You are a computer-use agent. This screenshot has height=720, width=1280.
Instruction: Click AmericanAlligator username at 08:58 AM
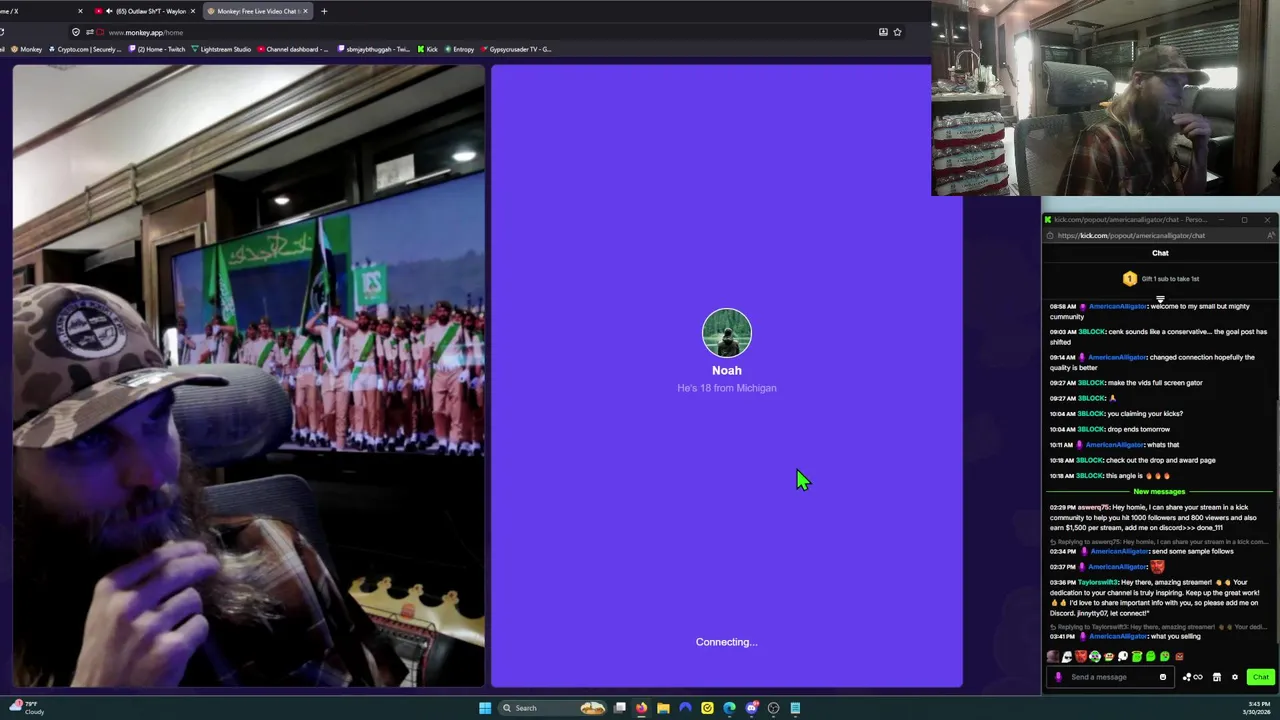coord(1118,307)
